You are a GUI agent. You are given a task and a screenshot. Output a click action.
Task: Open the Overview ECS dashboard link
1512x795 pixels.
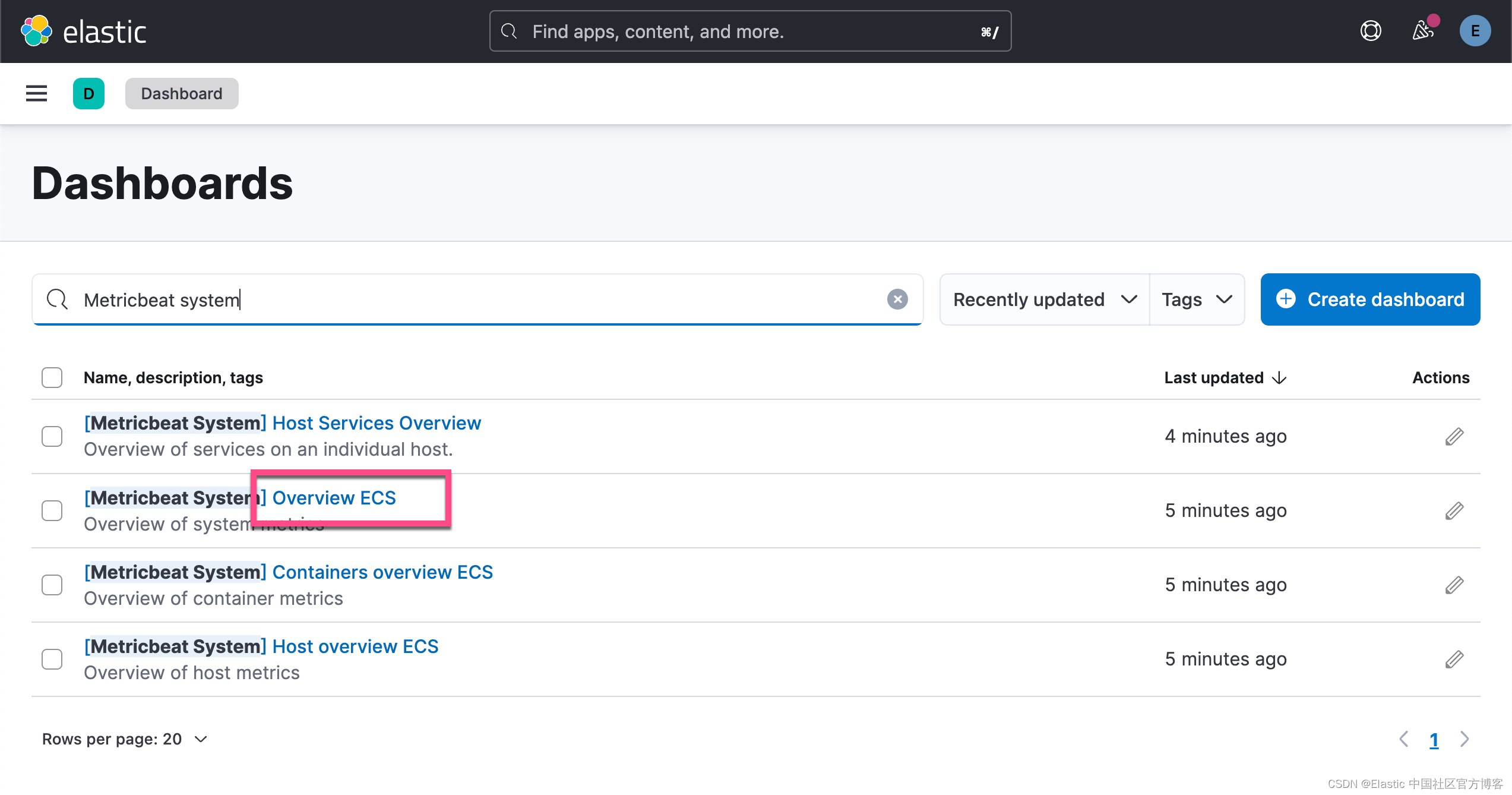pyautogui.click(x=334, y=498)
